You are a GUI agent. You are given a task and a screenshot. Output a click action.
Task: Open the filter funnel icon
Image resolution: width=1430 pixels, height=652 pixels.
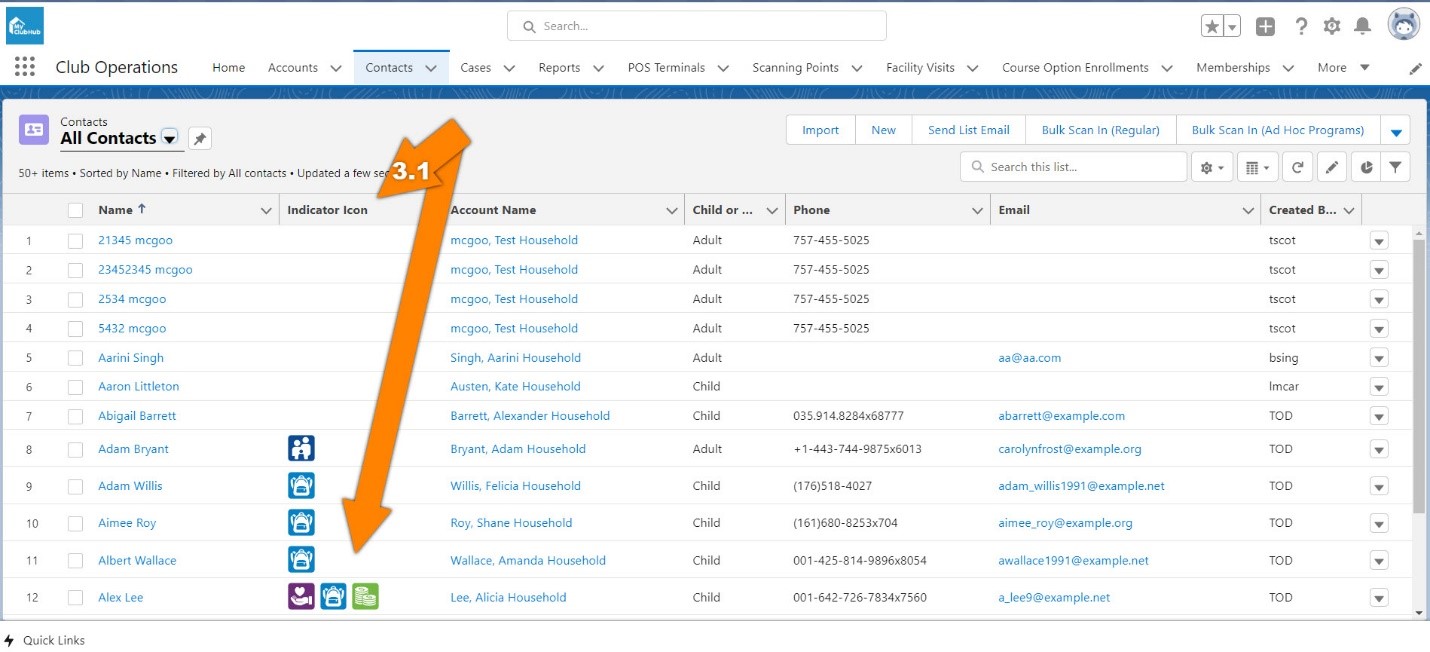pos(1395,168)
